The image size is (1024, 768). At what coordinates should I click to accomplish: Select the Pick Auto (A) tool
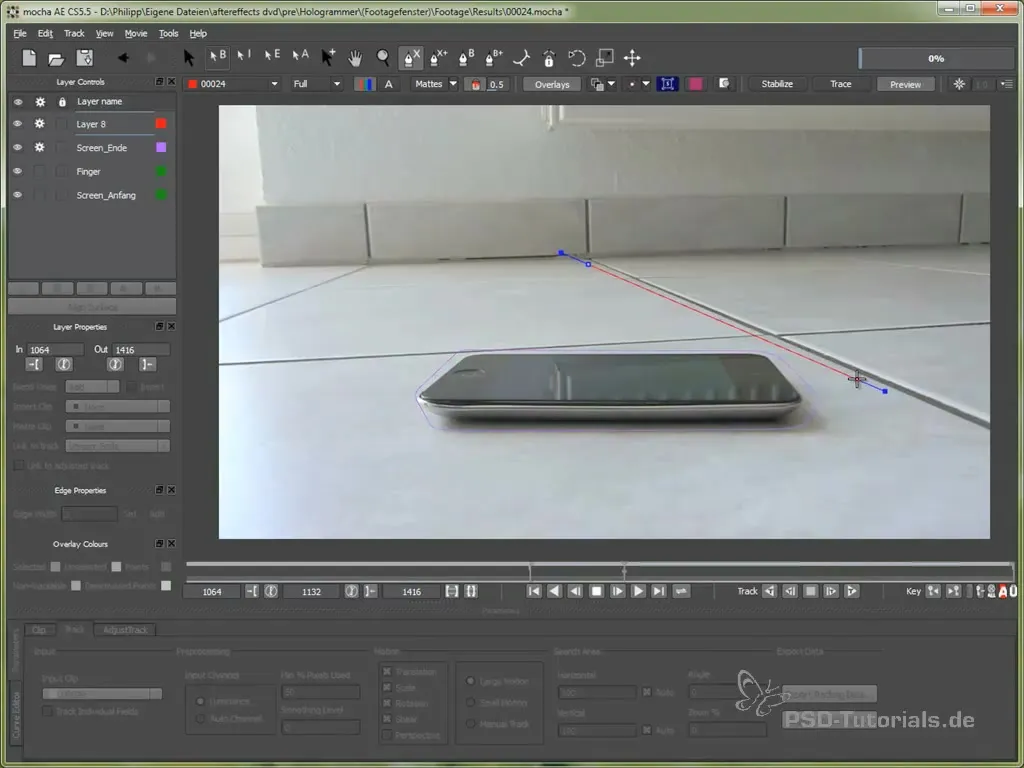click(300, 56)
